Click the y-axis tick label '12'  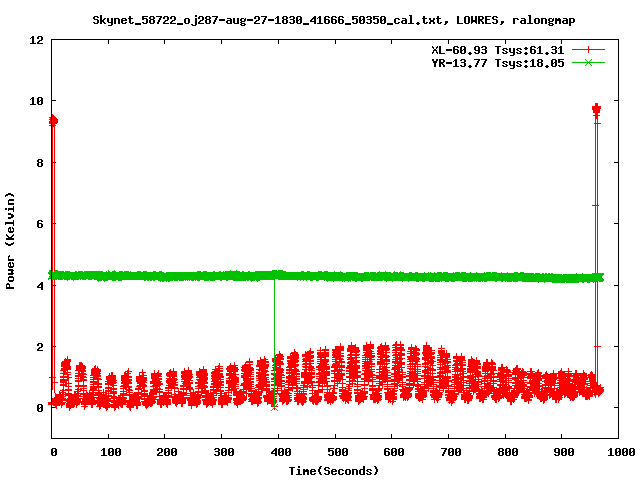(x=36, y=40)
